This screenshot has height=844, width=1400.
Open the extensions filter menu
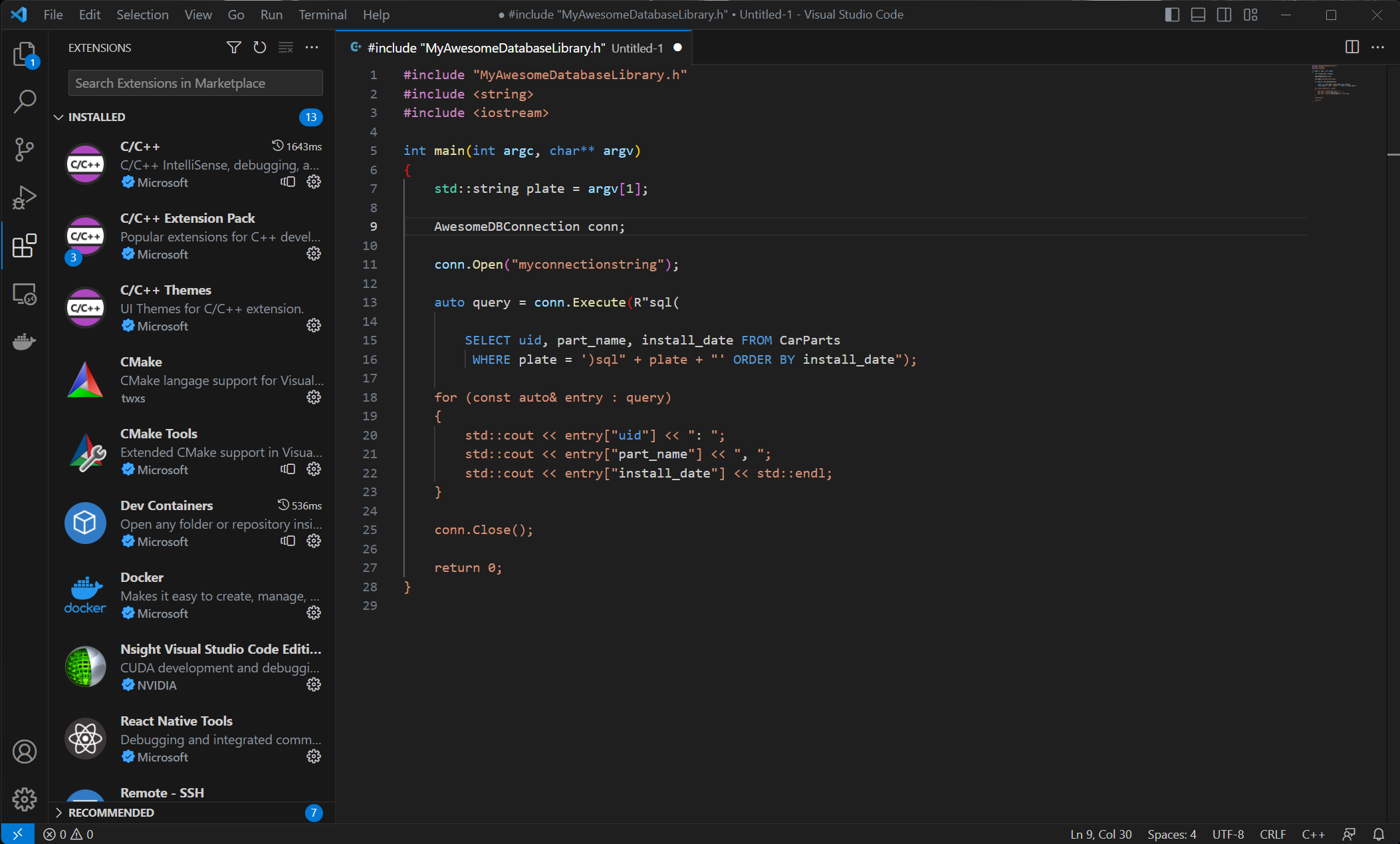point(234,47)
